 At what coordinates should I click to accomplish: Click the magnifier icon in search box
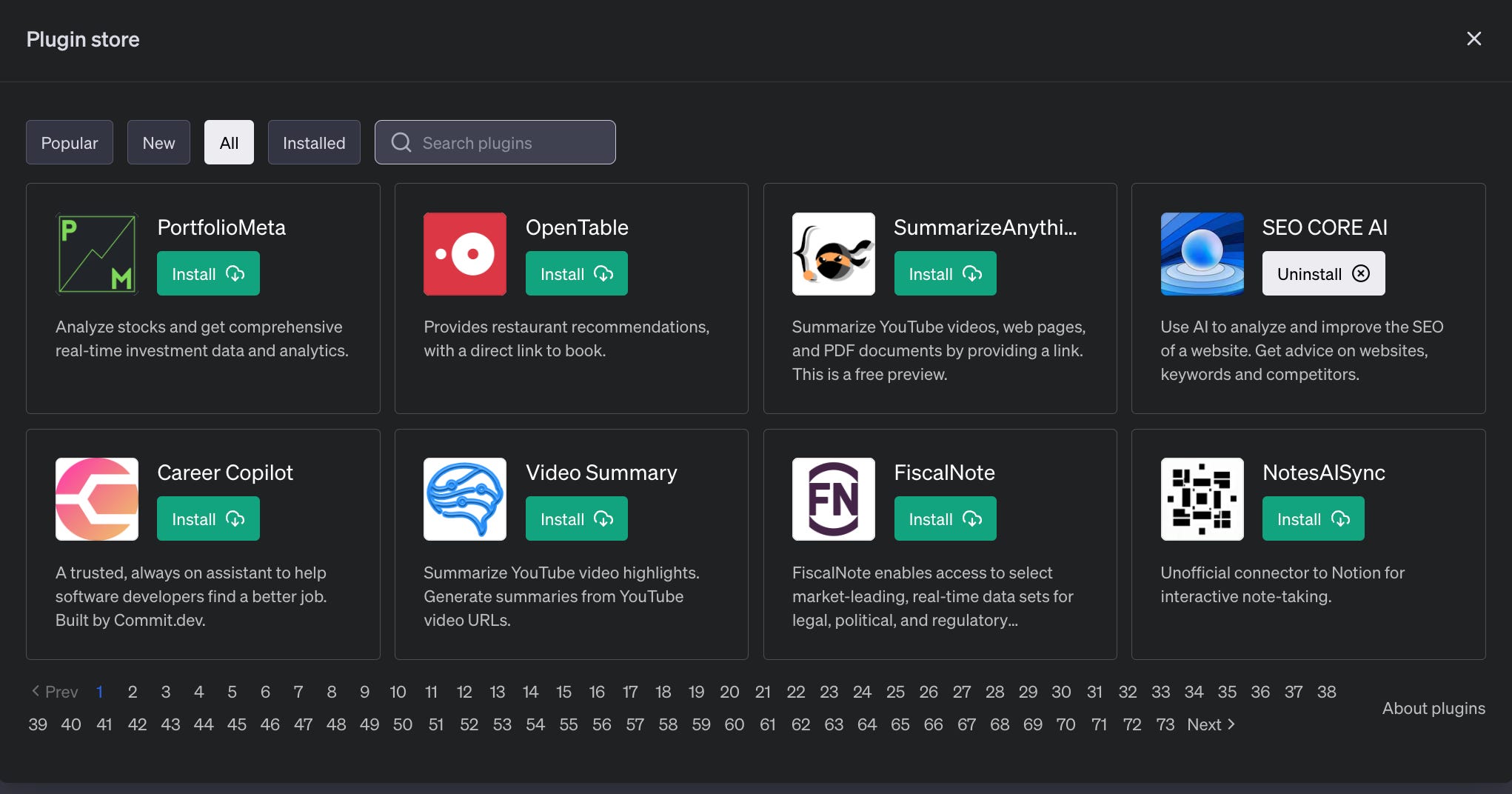401,142
